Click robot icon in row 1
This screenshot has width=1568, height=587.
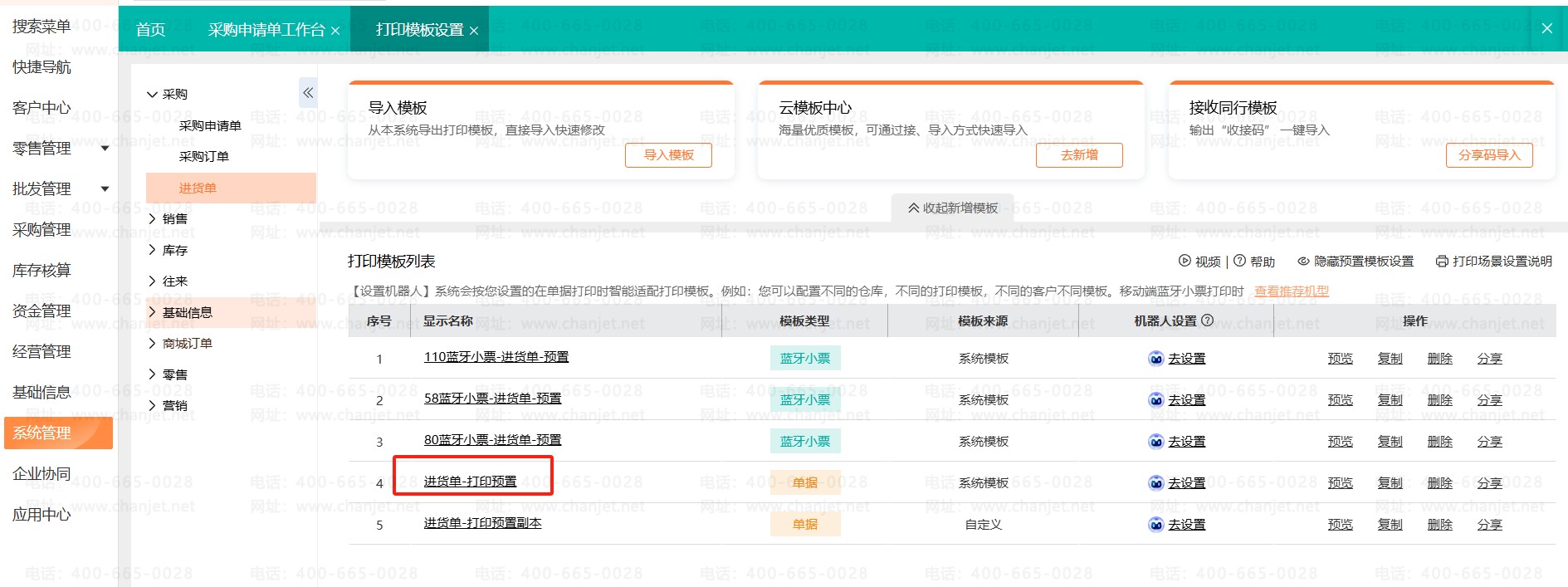(1155, 359)
